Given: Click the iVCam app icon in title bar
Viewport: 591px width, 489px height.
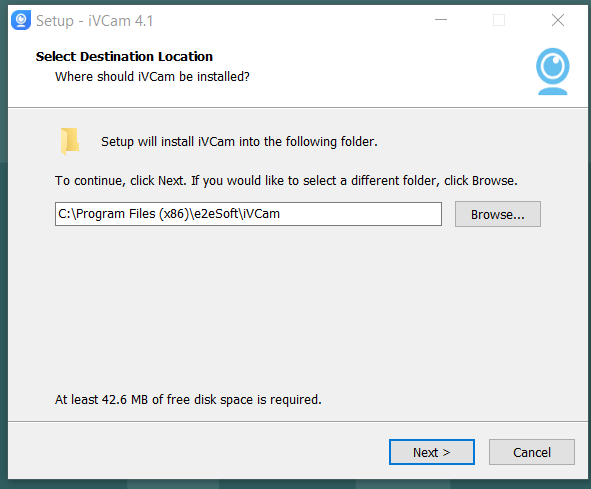Looking at the screenshot, I should 21,20.
